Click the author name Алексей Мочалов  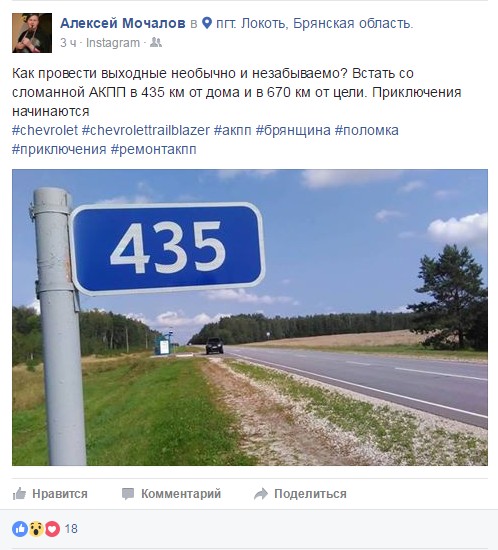[123, 23]
